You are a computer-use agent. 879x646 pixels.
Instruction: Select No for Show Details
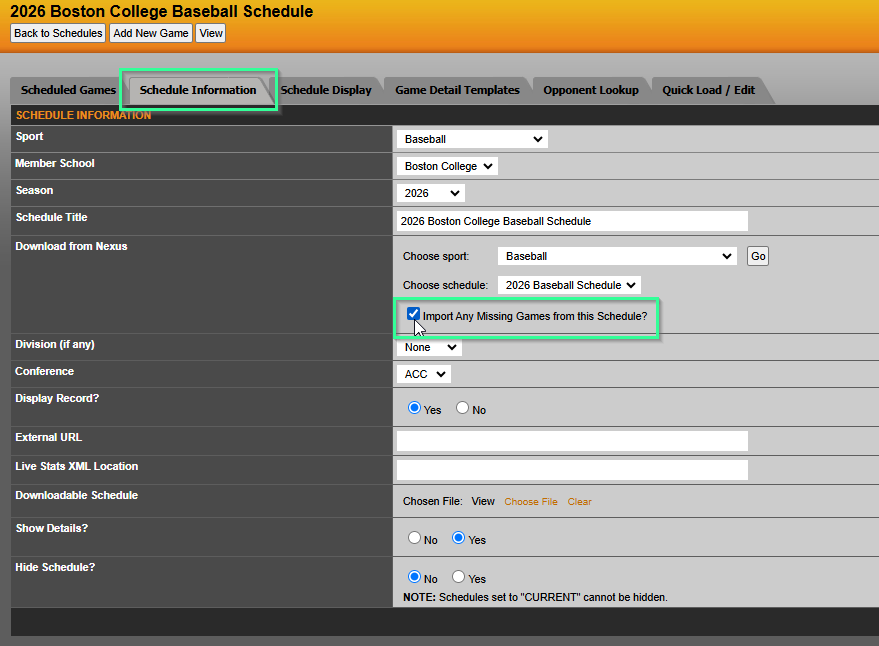point(414,538)
